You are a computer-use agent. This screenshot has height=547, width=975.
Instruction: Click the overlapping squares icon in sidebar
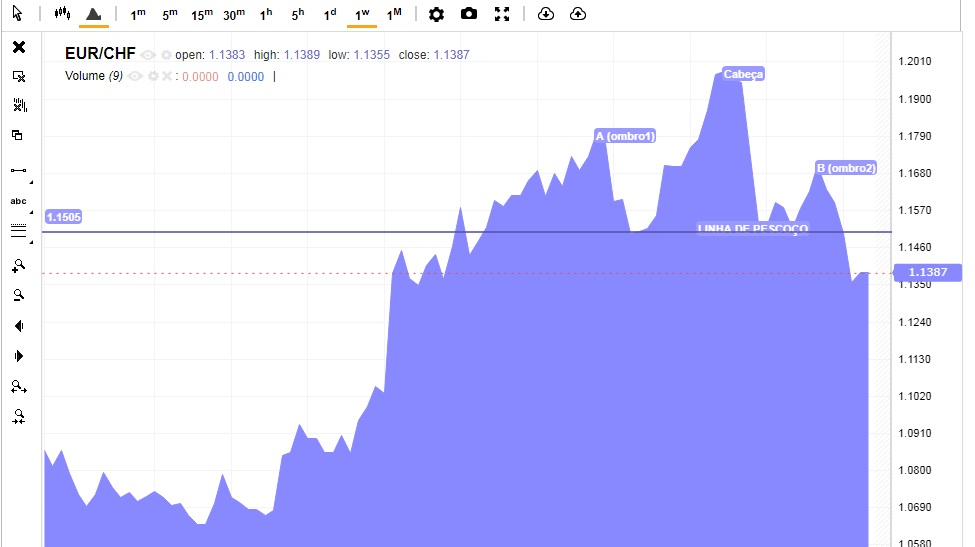click(x=18, y=135)
